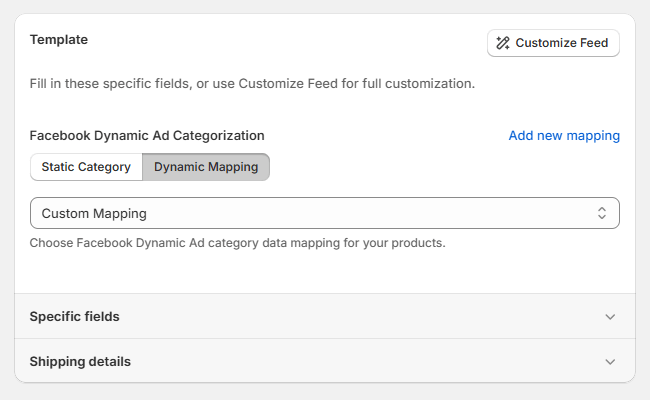Switch to Static Category option

[86, 167]
